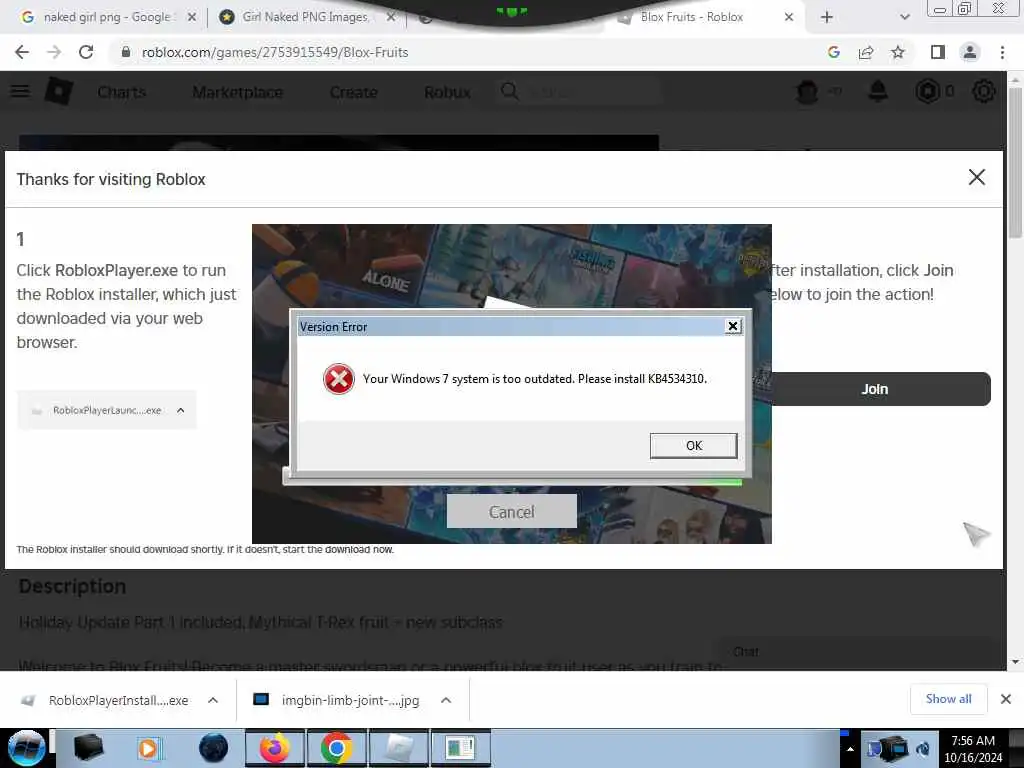This screenshot has width=1024, height=768.
Task: Close the Thanks for visiting Roblox panel
Action: pos(976,177)
